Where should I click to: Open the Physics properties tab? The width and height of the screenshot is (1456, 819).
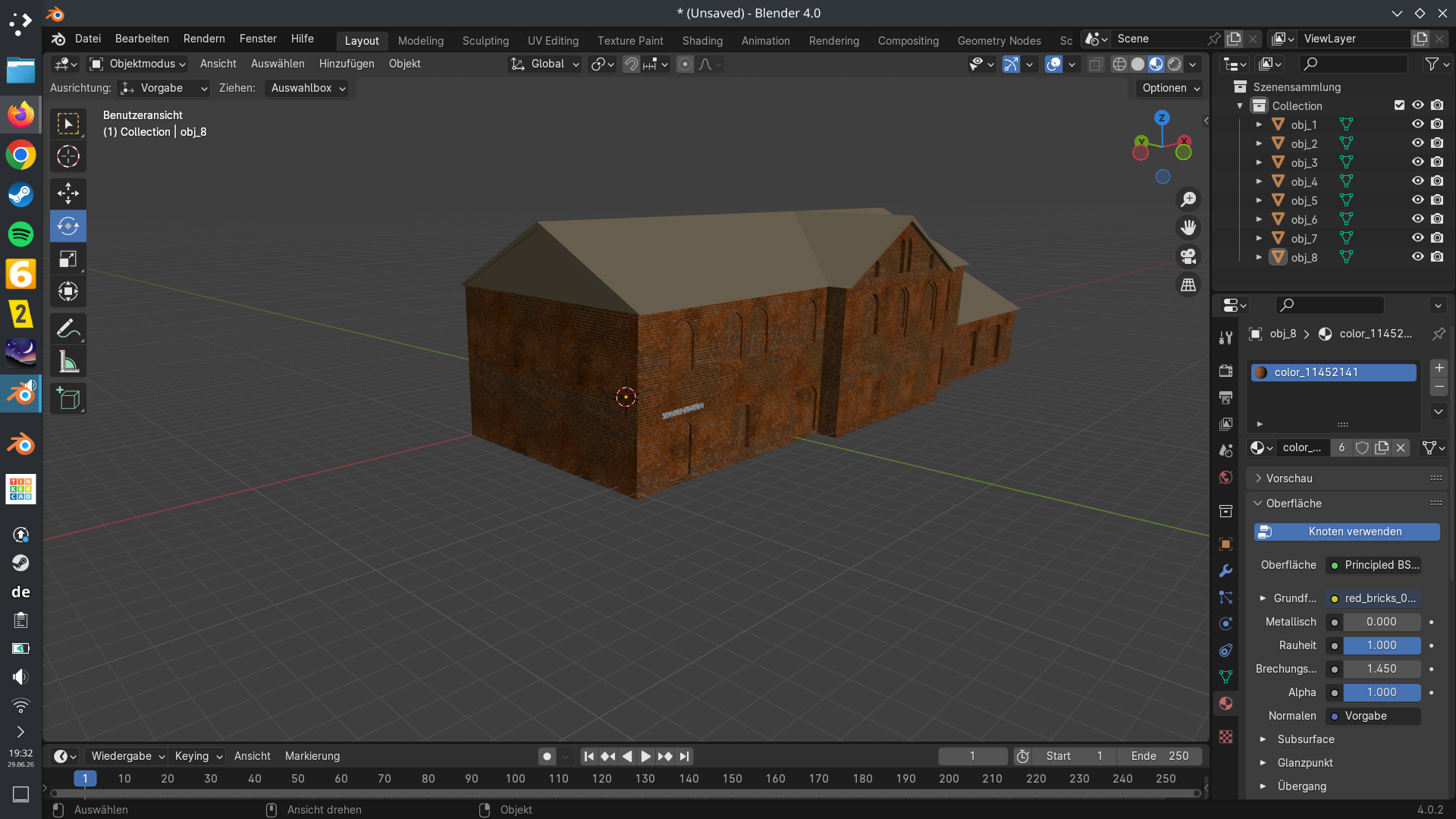pos(1225,623)
